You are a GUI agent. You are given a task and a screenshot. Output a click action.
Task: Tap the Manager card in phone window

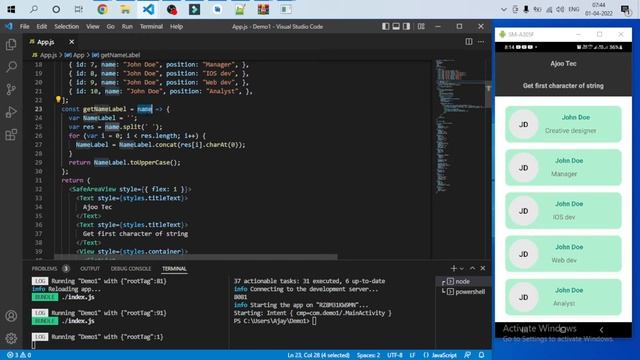point(563,167)
